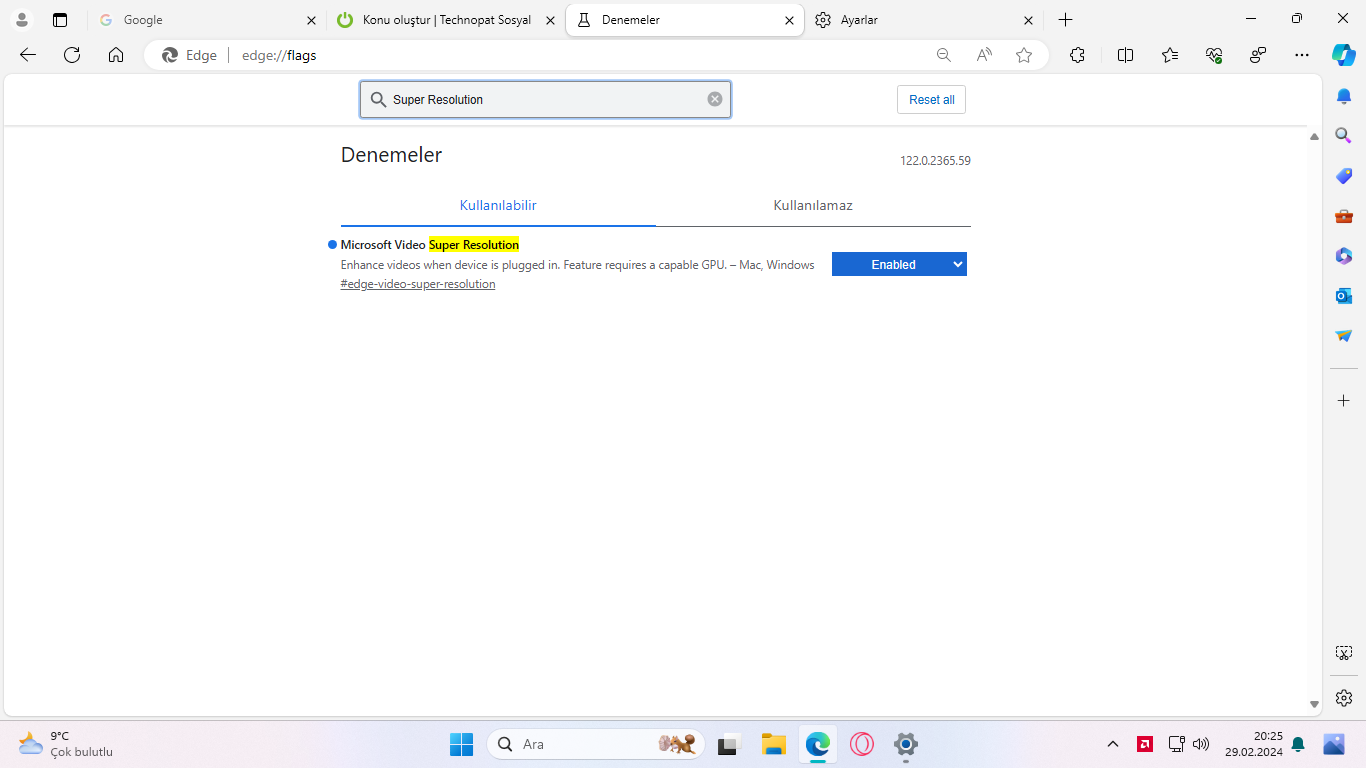1366x768 pixels.
Task: Open the volume control in system tray
Action: coord(1201,744)
